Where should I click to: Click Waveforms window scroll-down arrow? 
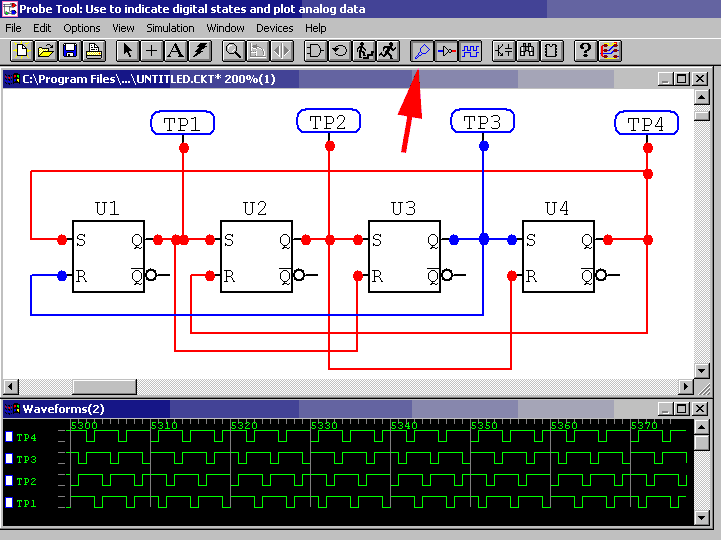[701, 518]
